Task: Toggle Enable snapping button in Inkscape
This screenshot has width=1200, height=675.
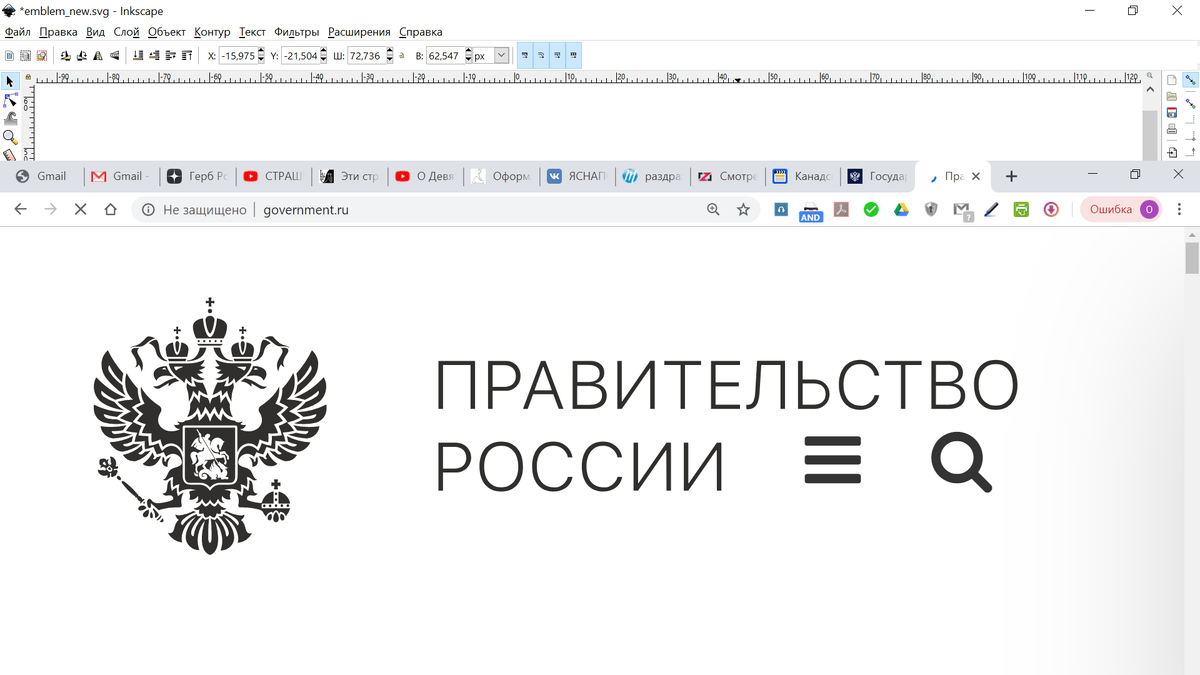Action: point(1190,81)
